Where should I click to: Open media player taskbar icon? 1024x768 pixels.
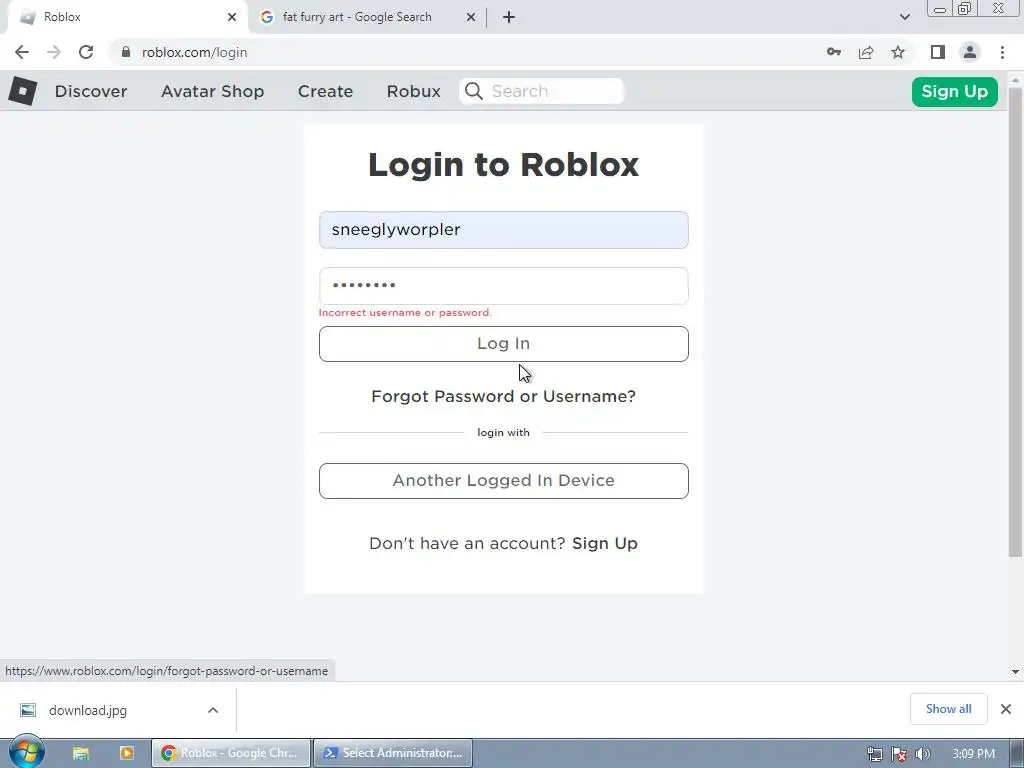127,753
